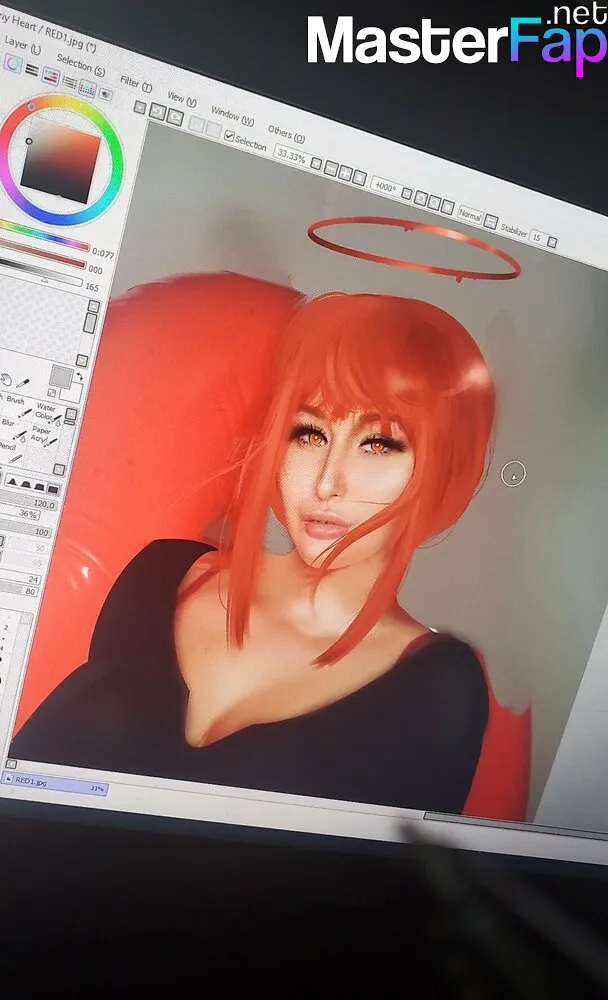Toggle the flip view icon next to Normal

click(490, 221)
